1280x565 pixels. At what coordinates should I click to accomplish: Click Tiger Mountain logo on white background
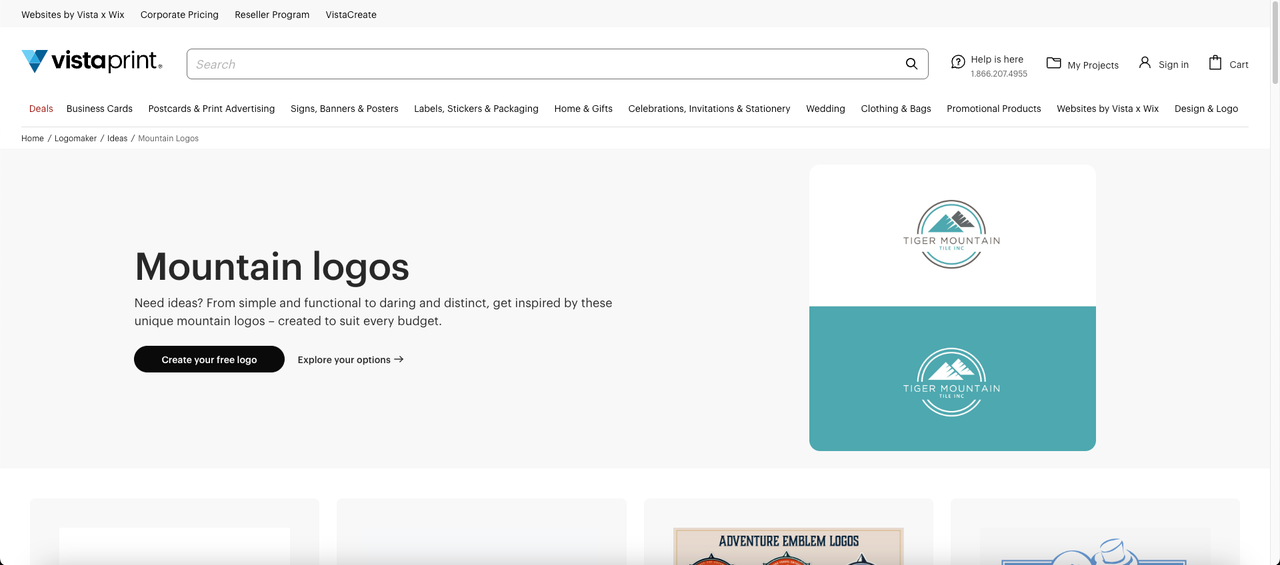pyautogui.click(x=952, y=234)
